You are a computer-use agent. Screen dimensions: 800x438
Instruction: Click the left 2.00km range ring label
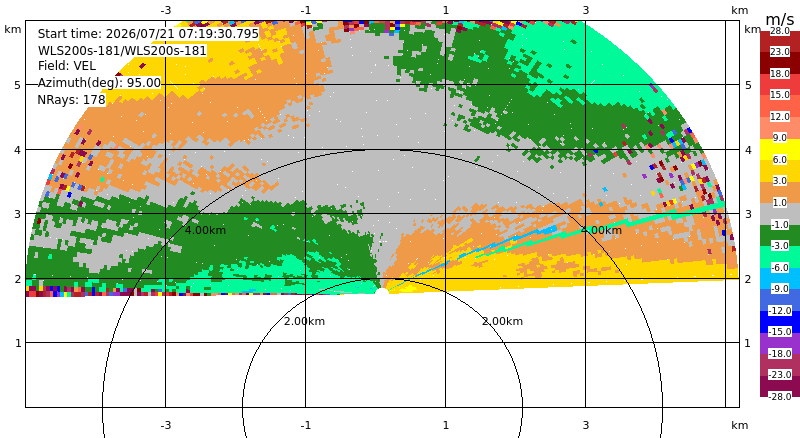tap(304, 321)
